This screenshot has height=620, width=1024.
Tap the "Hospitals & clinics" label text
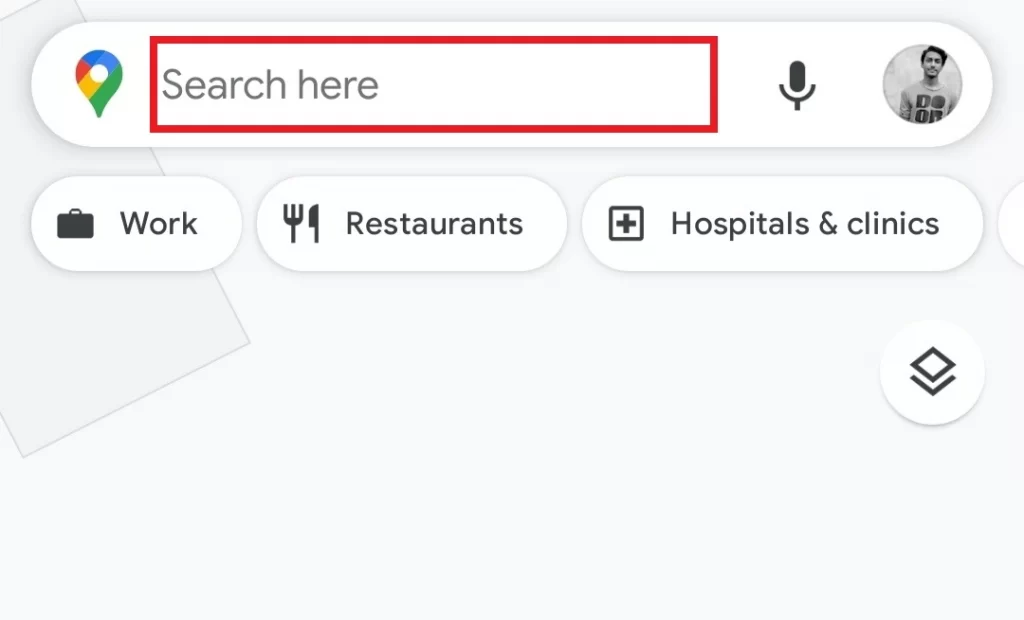[805, 224]
